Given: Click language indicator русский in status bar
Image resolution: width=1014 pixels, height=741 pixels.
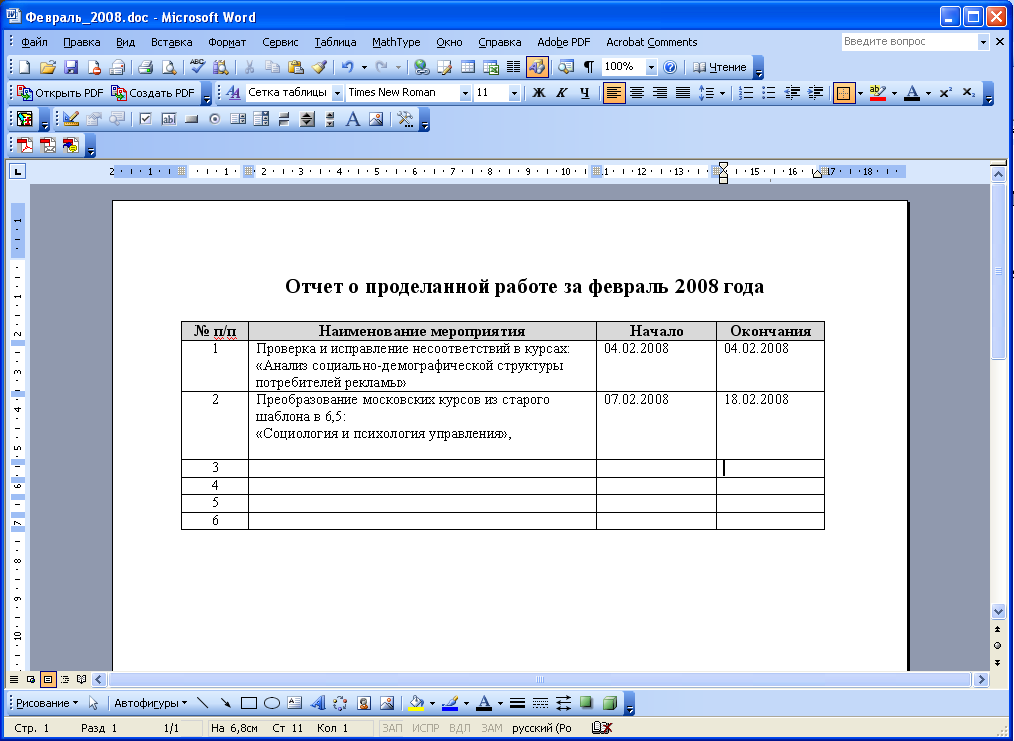Looking at the screenshot, I should pyautogui.click(x=542, y=728).
